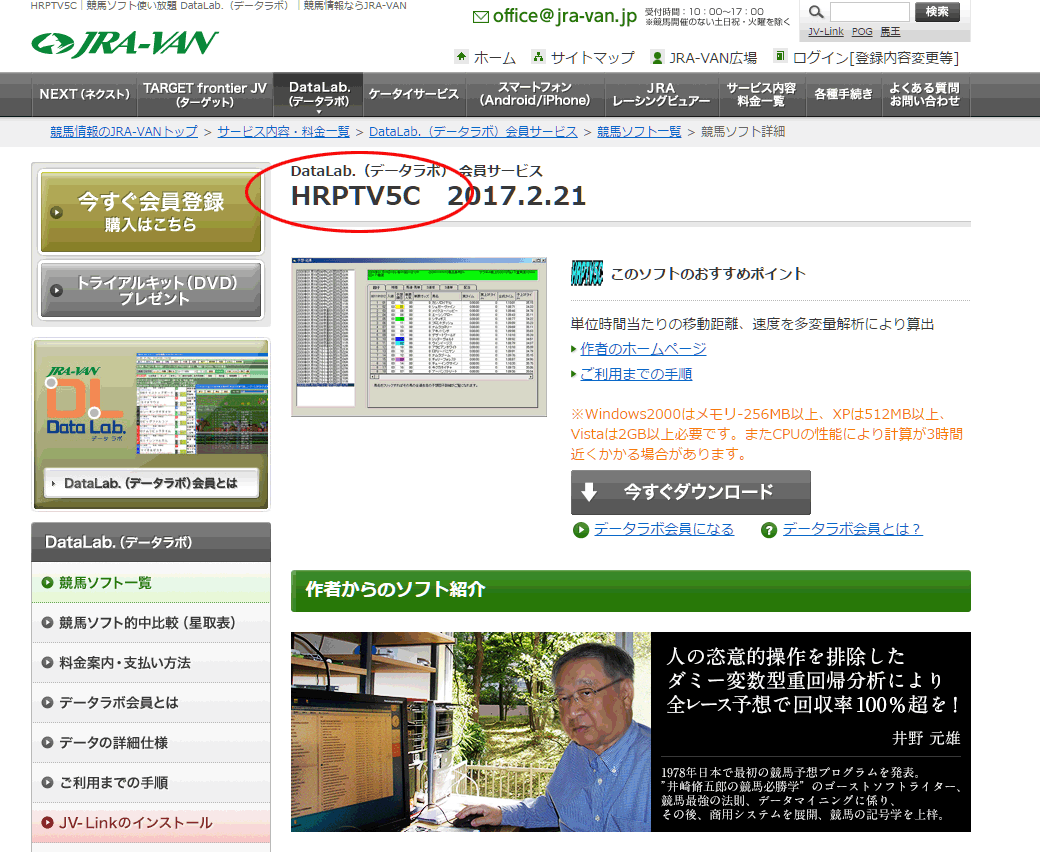Select 各種手続き menu item
This screenshot has height=852, width=1040.
tap(843, 94)
